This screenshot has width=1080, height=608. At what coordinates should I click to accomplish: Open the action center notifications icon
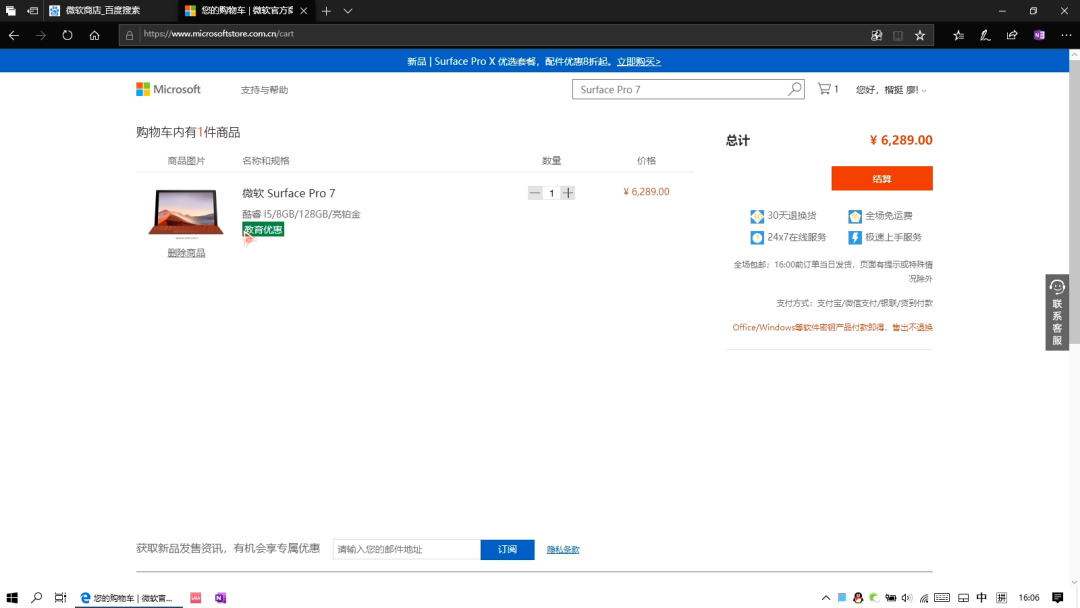point(1058,598)
